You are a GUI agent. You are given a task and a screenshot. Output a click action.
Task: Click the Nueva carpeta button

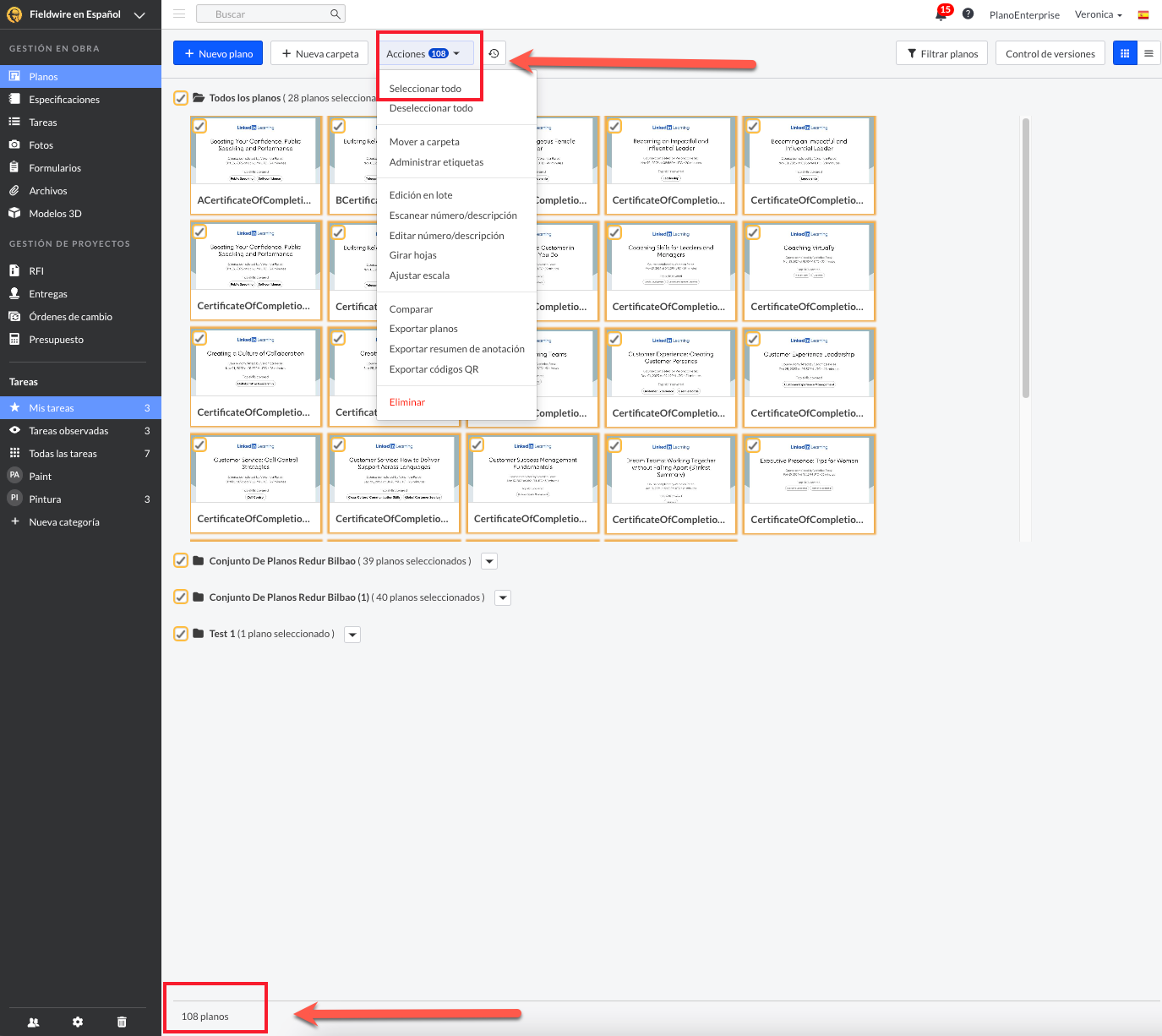pos(319,53)
